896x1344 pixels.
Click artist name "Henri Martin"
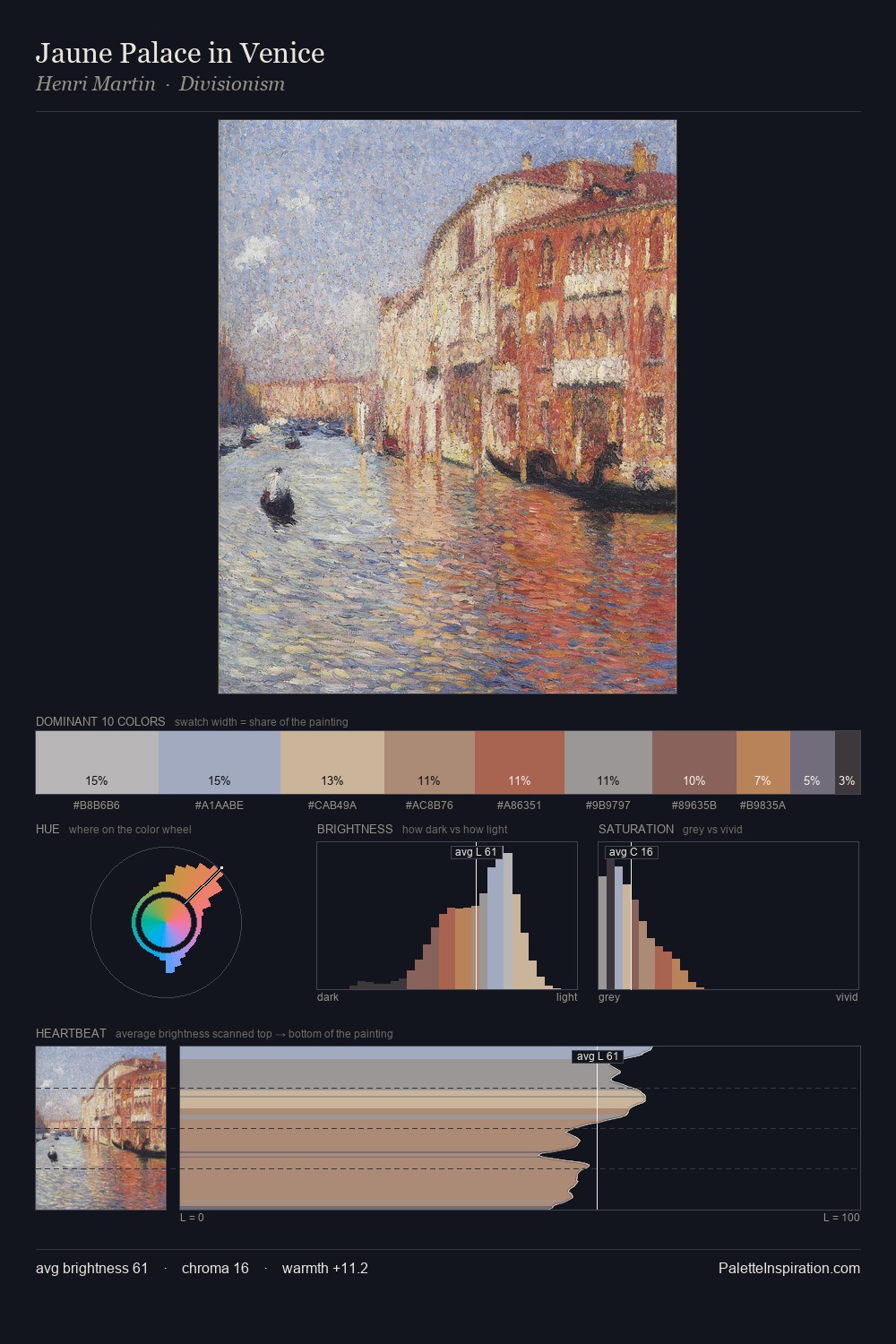coord(96,84)
